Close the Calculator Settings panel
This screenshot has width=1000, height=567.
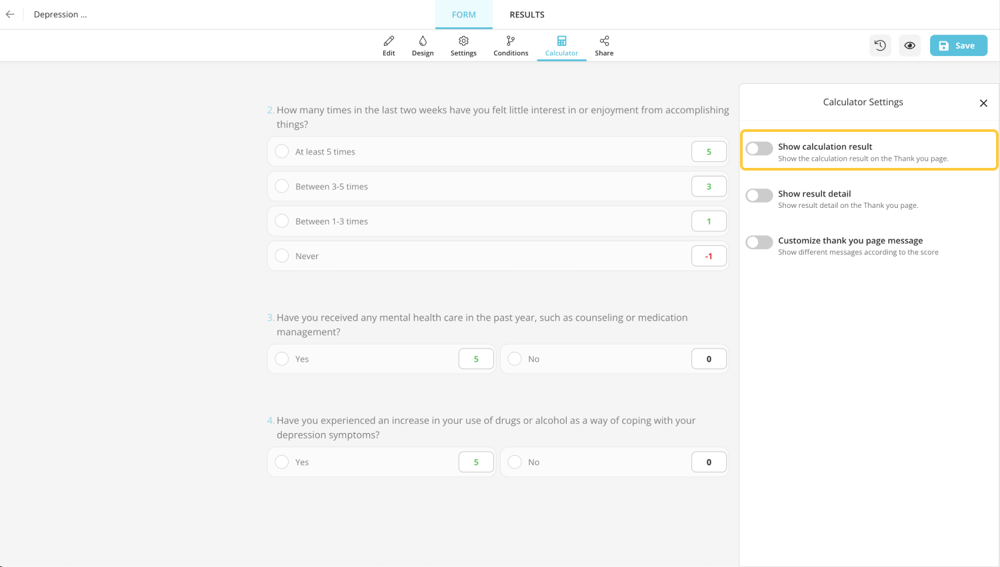point(983,103)
